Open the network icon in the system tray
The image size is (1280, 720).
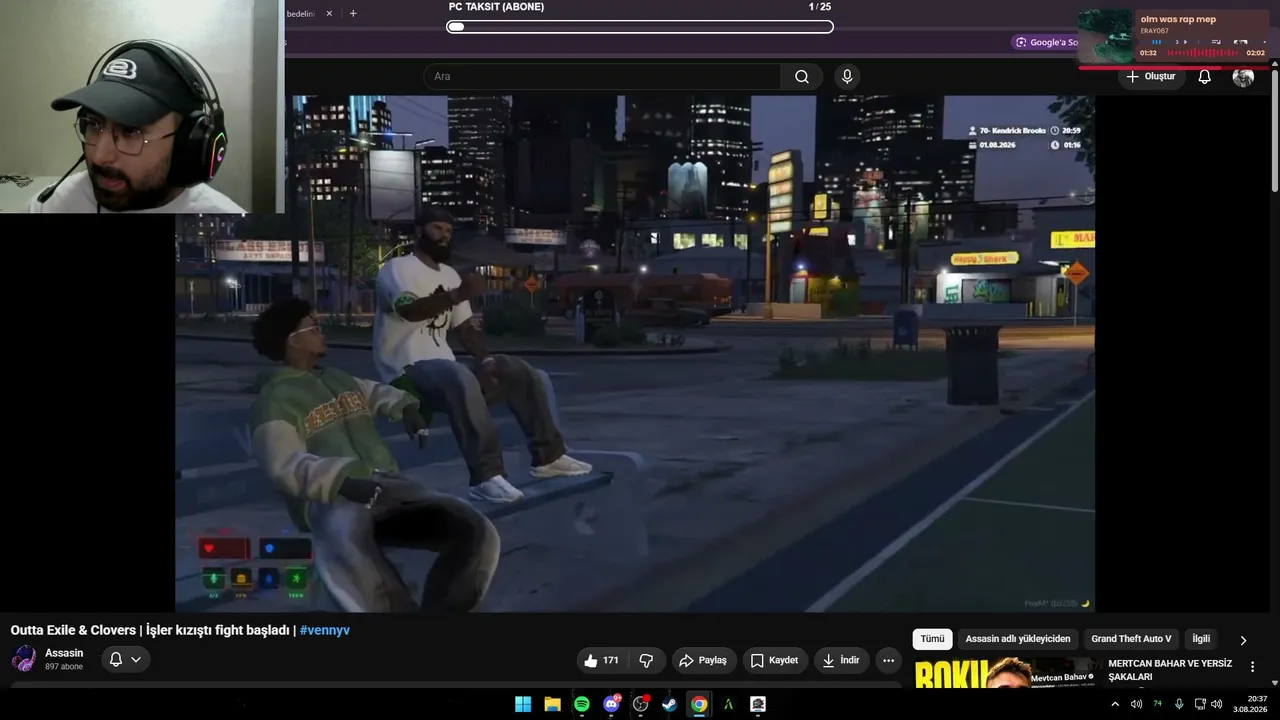1200,704
